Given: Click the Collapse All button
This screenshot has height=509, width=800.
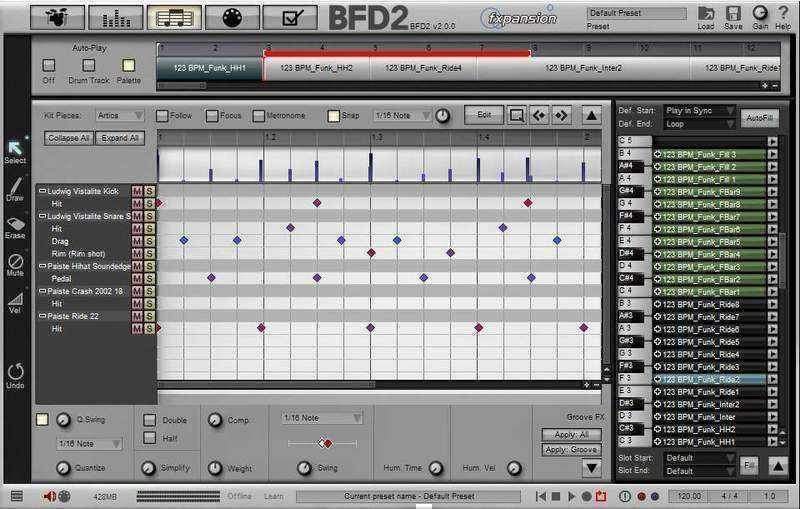Looking at the screenshot, I should pyautogui.click(x=68, y=138).
